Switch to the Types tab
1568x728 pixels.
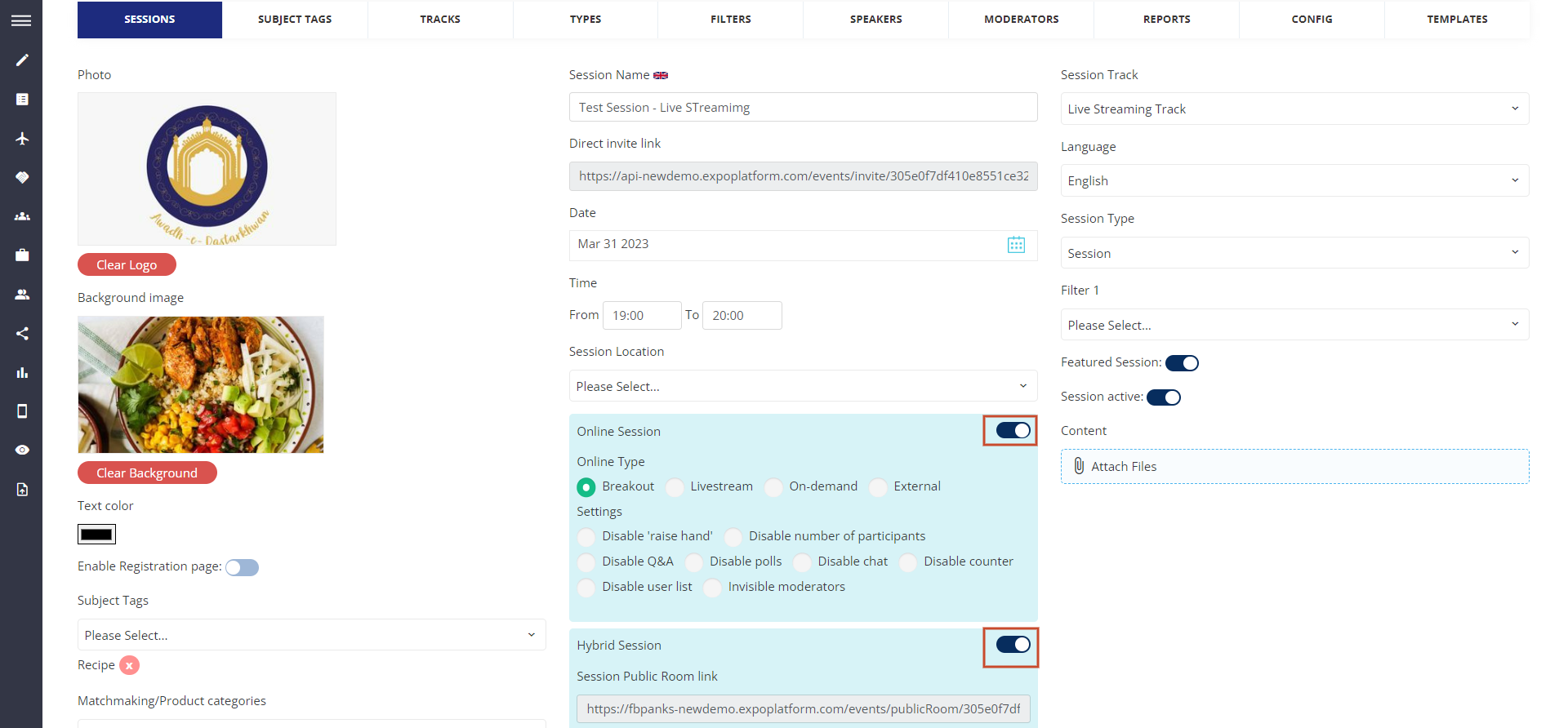586,20
